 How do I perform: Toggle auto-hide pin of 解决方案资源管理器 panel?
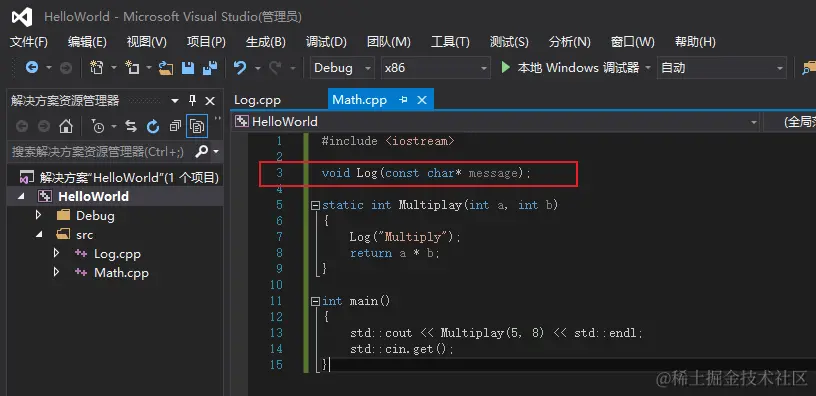point(193,100)
